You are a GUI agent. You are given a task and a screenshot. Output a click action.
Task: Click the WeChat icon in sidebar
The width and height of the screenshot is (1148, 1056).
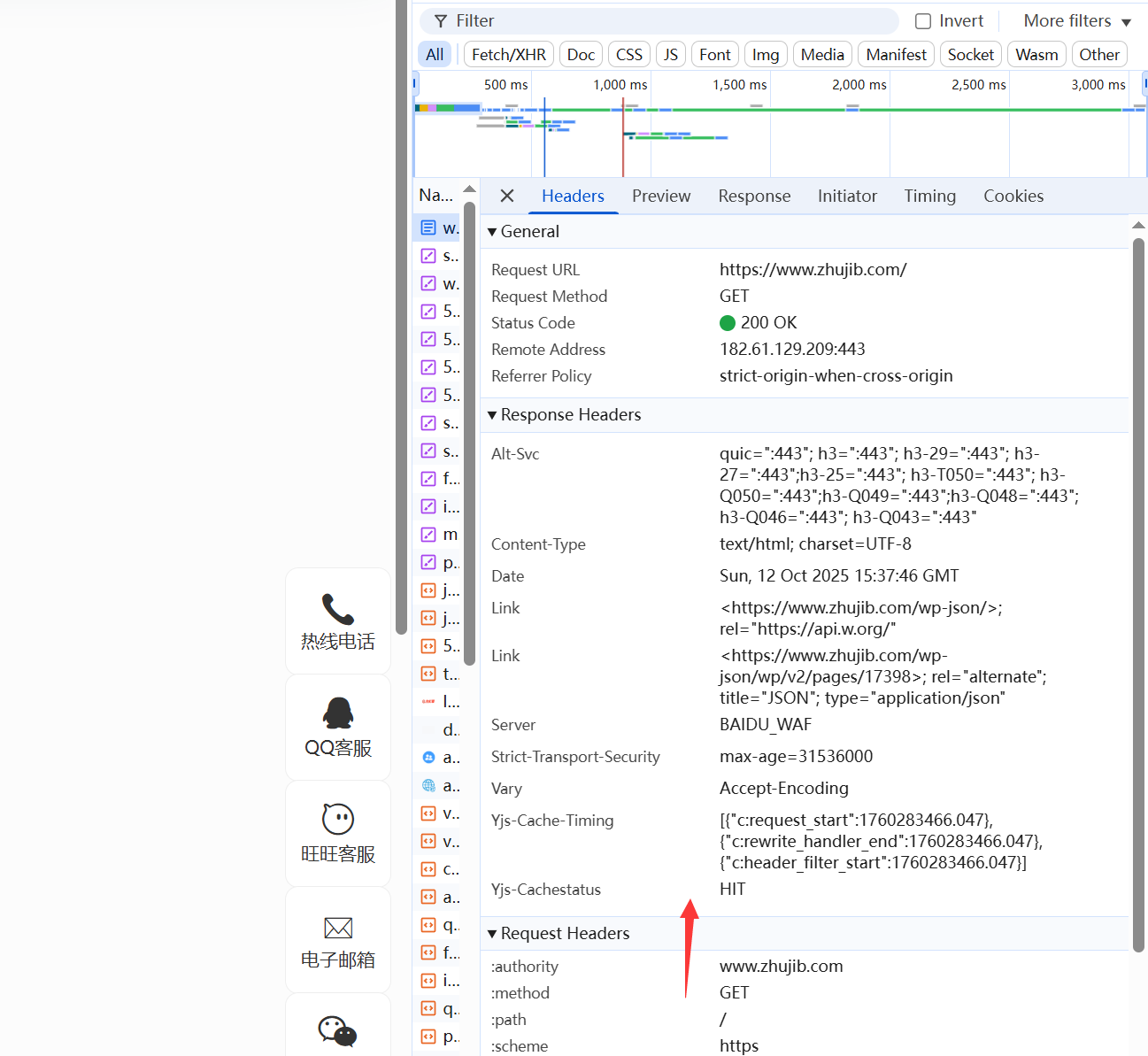[337, 1031]
